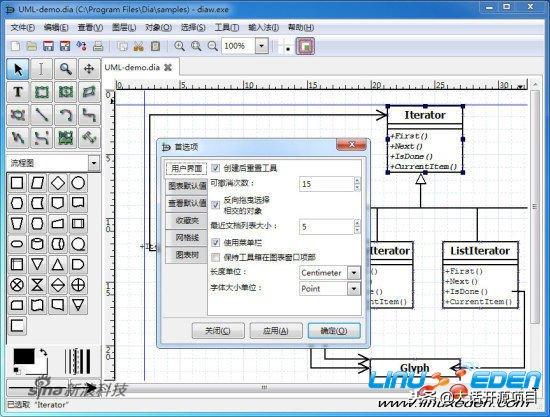Image resolution: width=550 pixels, height=417 pixels.
Task: Click the black foreground color swatch
Action: 24,356
